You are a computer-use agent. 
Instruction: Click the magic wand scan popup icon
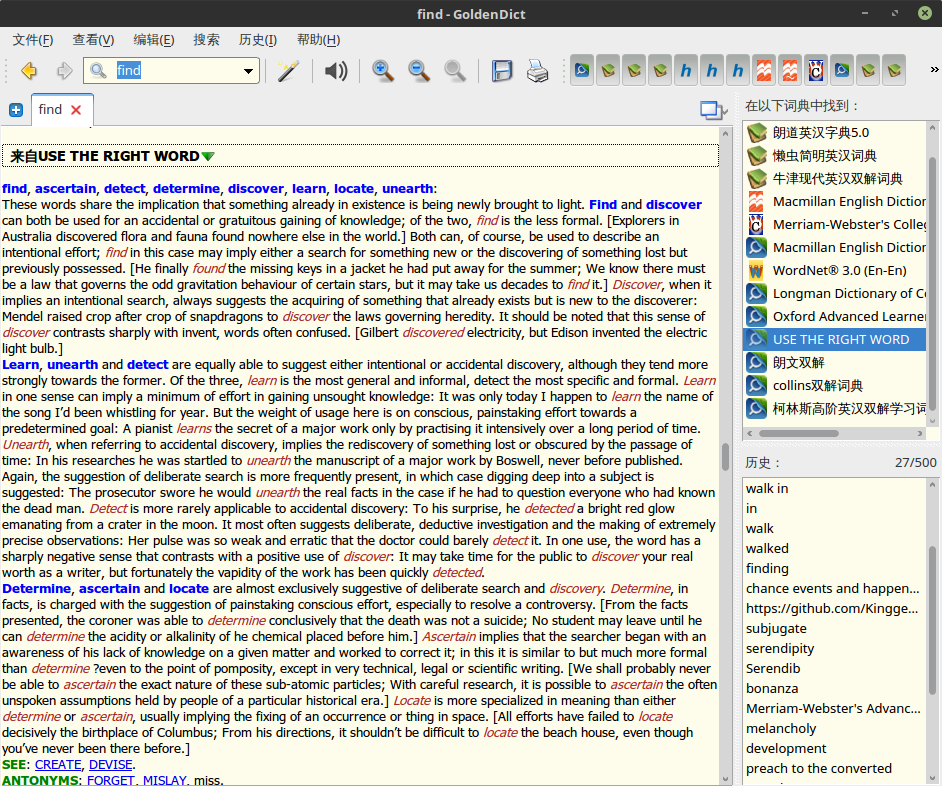point(288,71)
